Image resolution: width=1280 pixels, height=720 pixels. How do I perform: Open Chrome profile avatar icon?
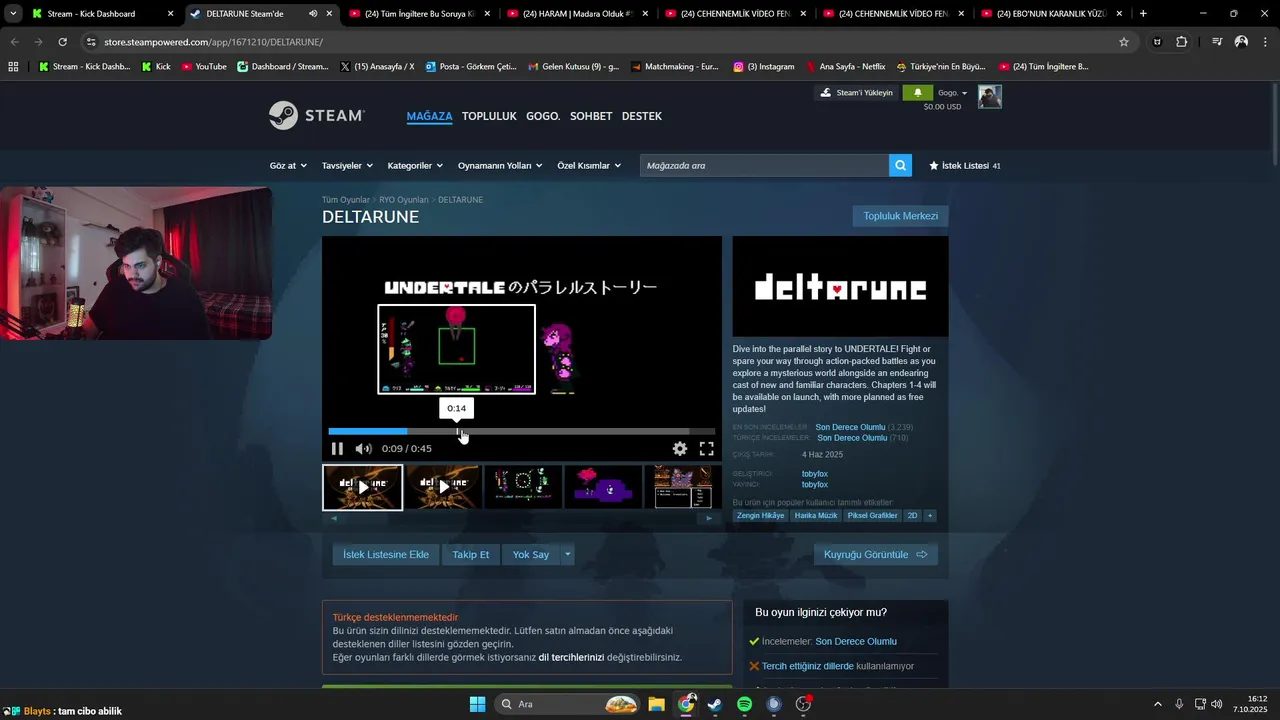pyautogui.click(x=1241, y=42)
